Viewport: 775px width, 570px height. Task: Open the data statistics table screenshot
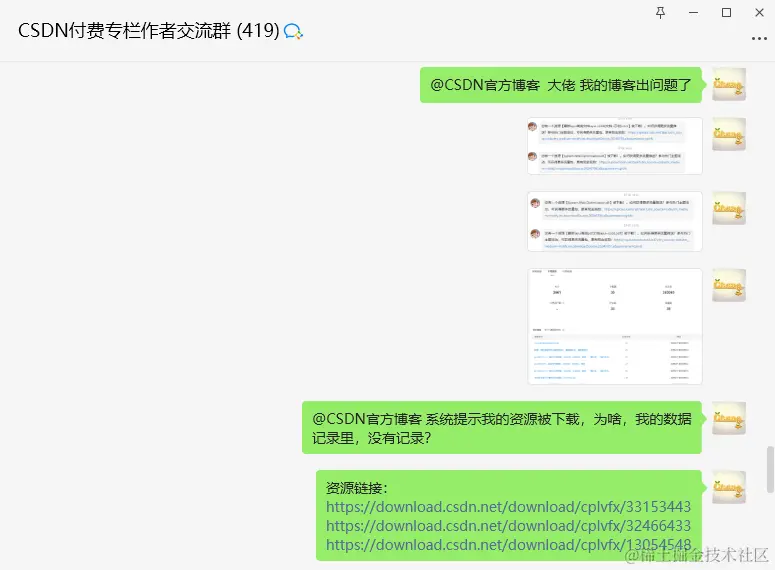[x=615, y=327]
